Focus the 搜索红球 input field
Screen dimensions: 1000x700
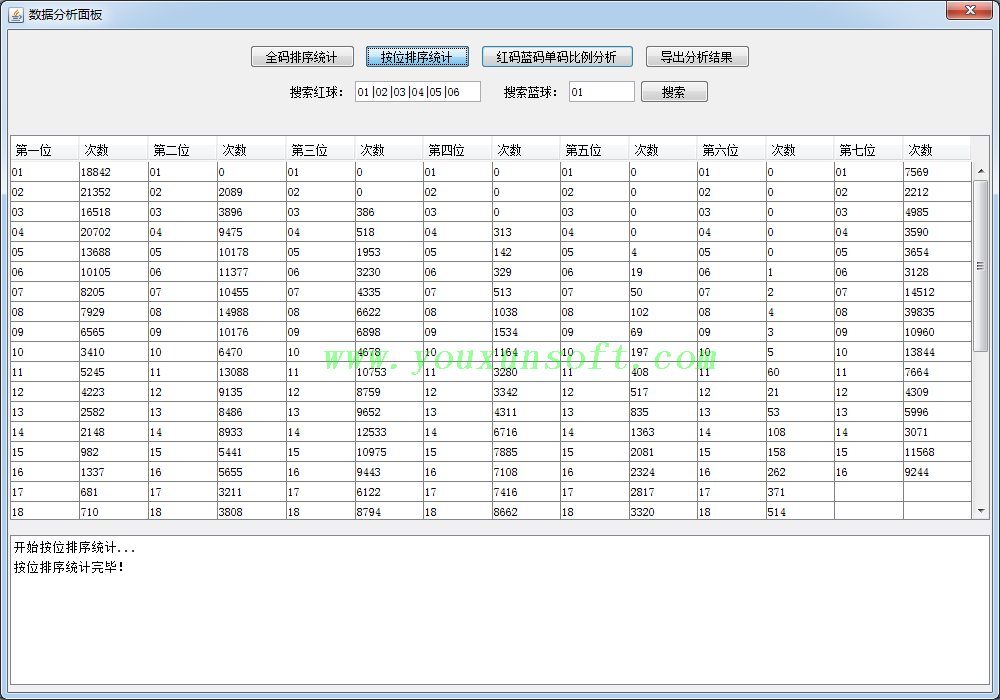pyautogui.click(x=418, y=92)
